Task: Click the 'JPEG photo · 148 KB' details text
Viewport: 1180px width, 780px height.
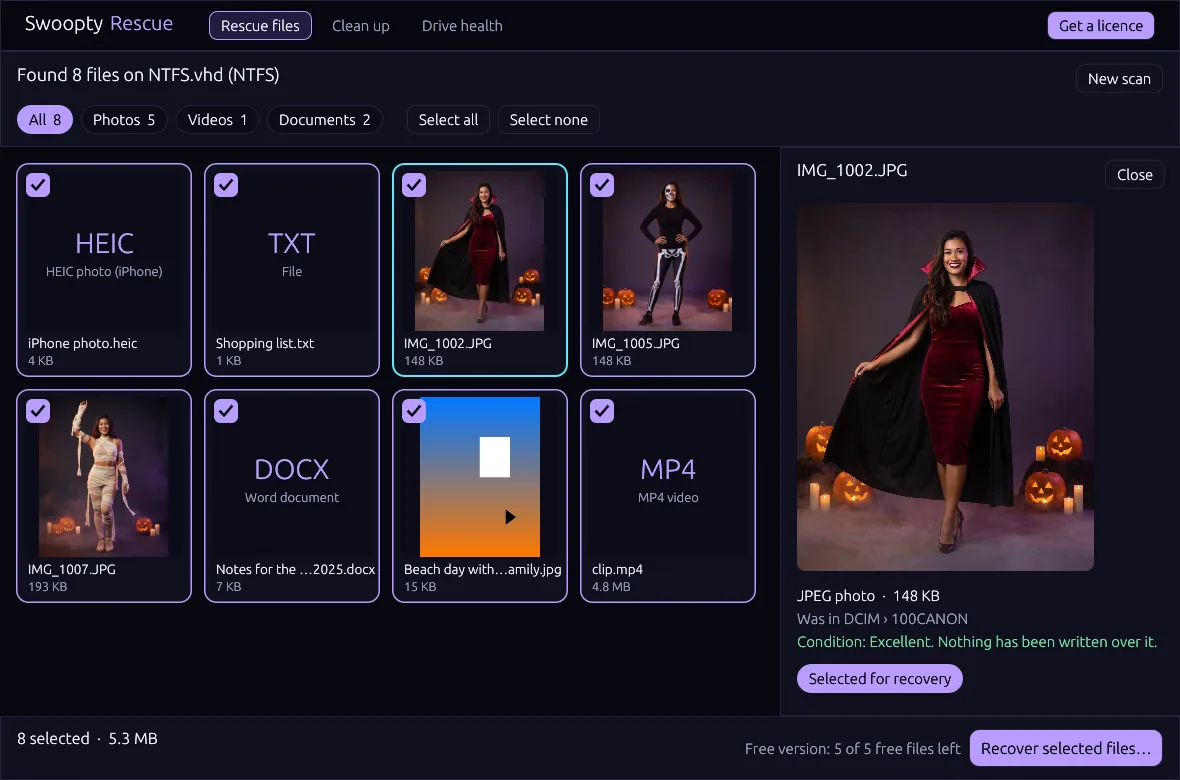Action: pyautogui.click(x=868, y=596)
